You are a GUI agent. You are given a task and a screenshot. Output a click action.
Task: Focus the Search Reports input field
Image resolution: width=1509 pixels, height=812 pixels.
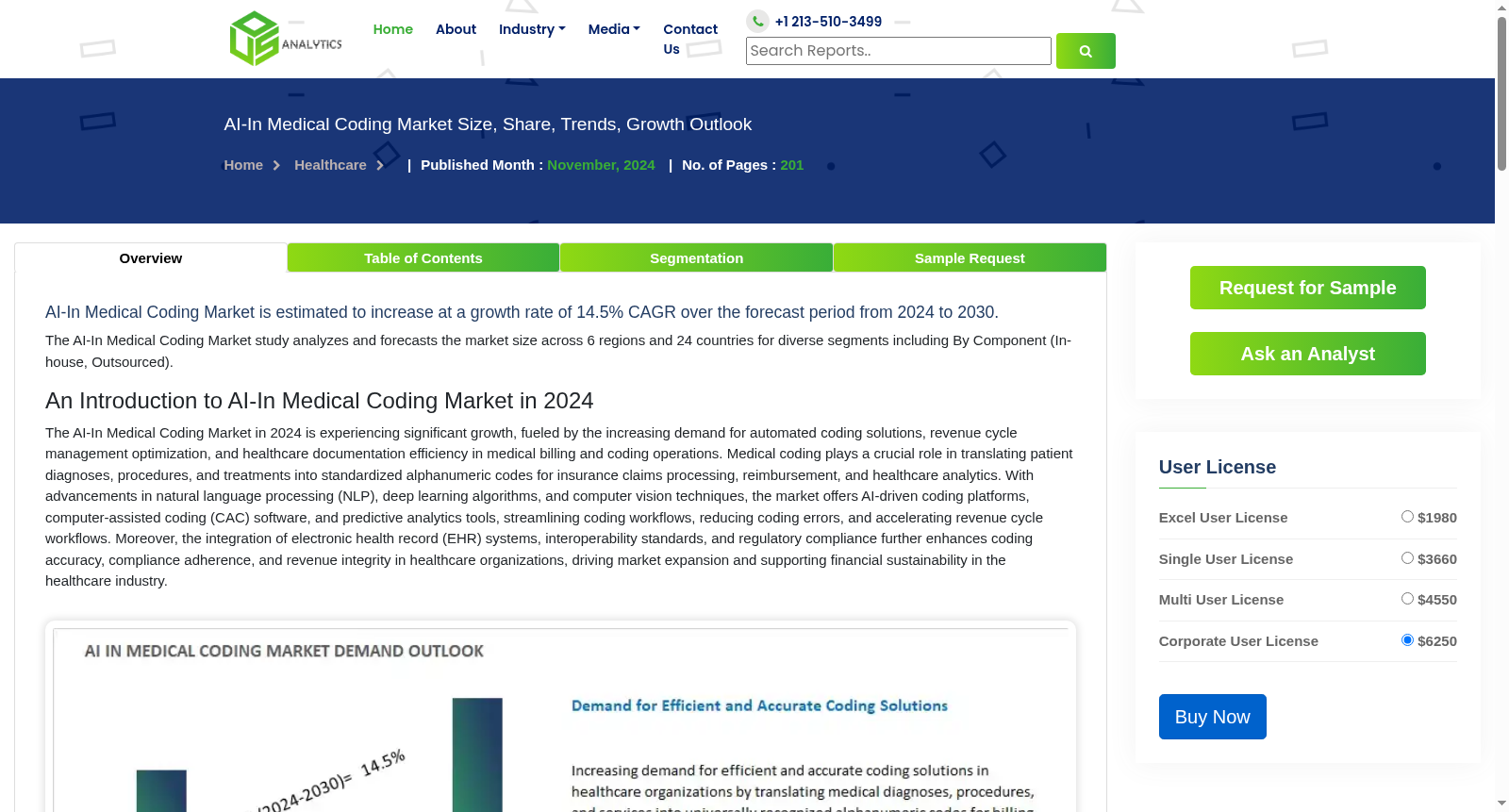point(899,51)
